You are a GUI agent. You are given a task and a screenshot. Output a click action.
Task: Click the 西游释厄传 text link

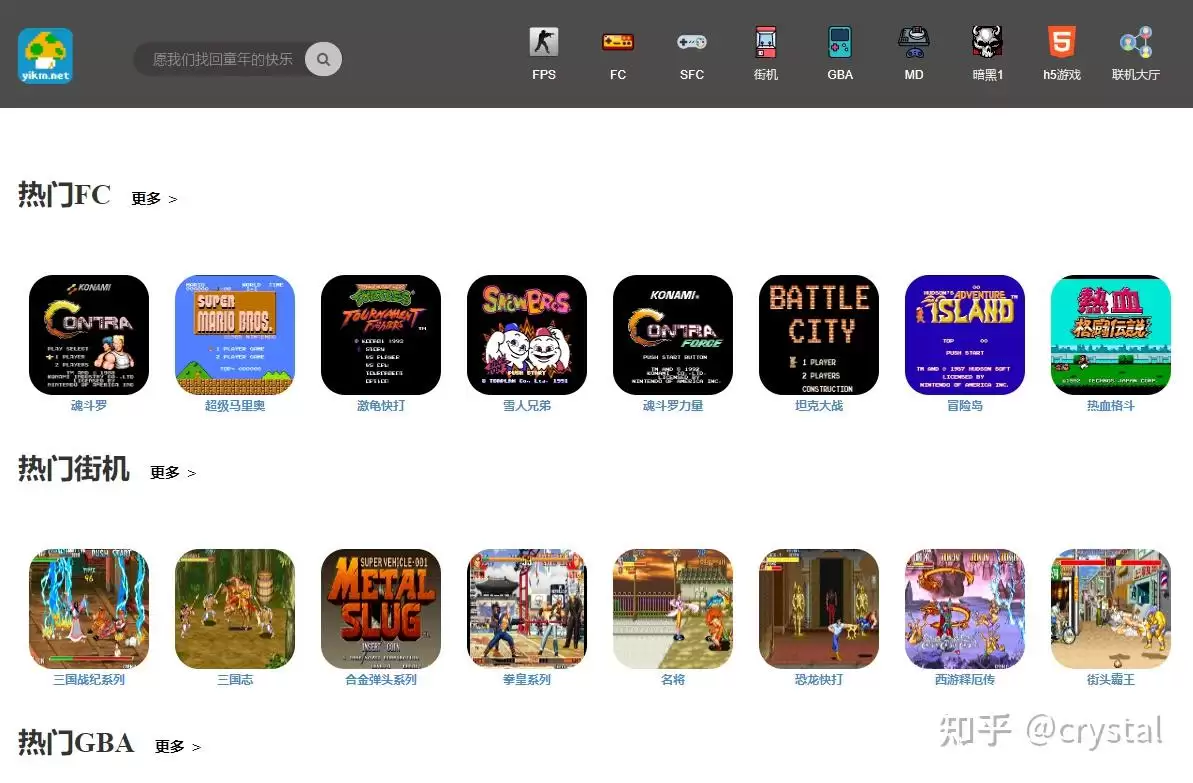pyautogui.click(x=965, y=680)
